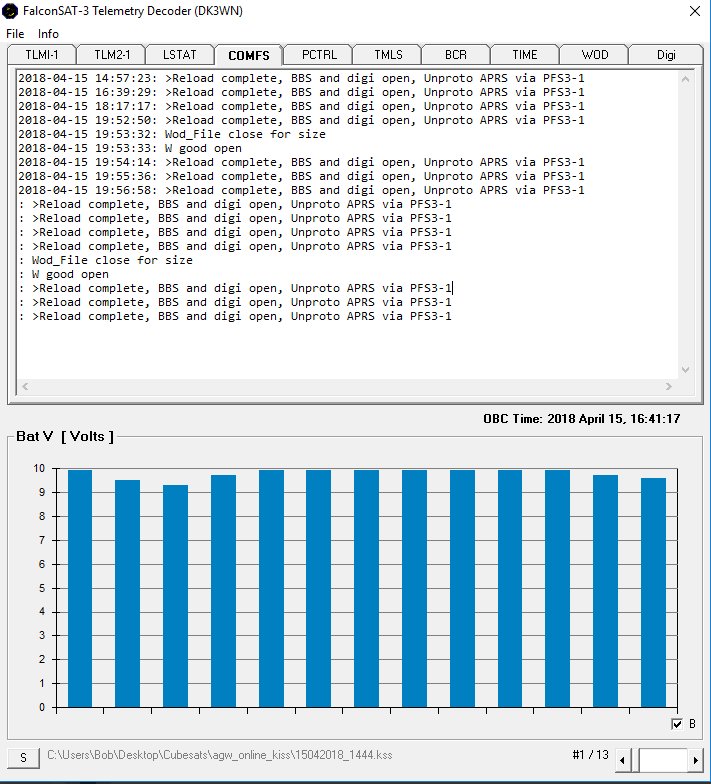Screen dimensions: 711x784
Task: Click the log horizontal scroll right arrow
Action: click(668, 386)
